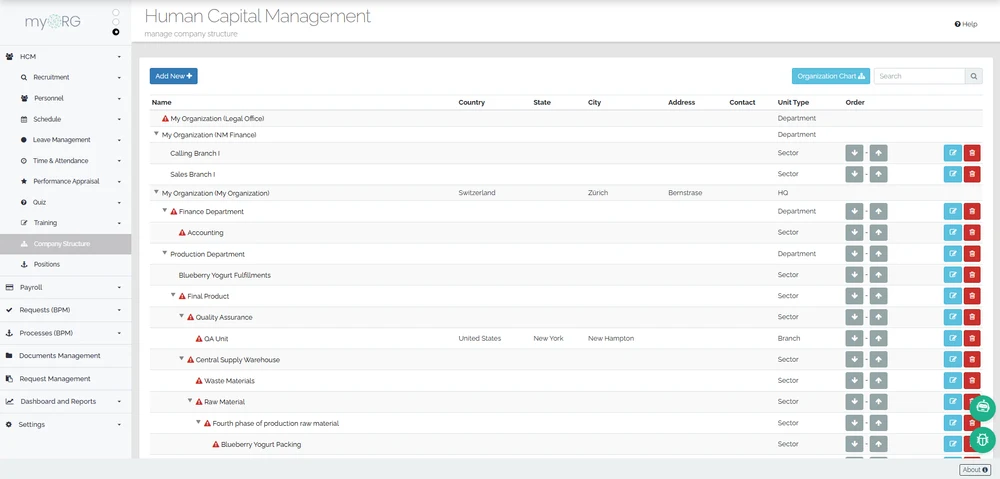This screenshot has height=479, width=1000.
Task: Select the bottom filled radio dot by logo
Action: pyautogui.click(x=115, y=32)
